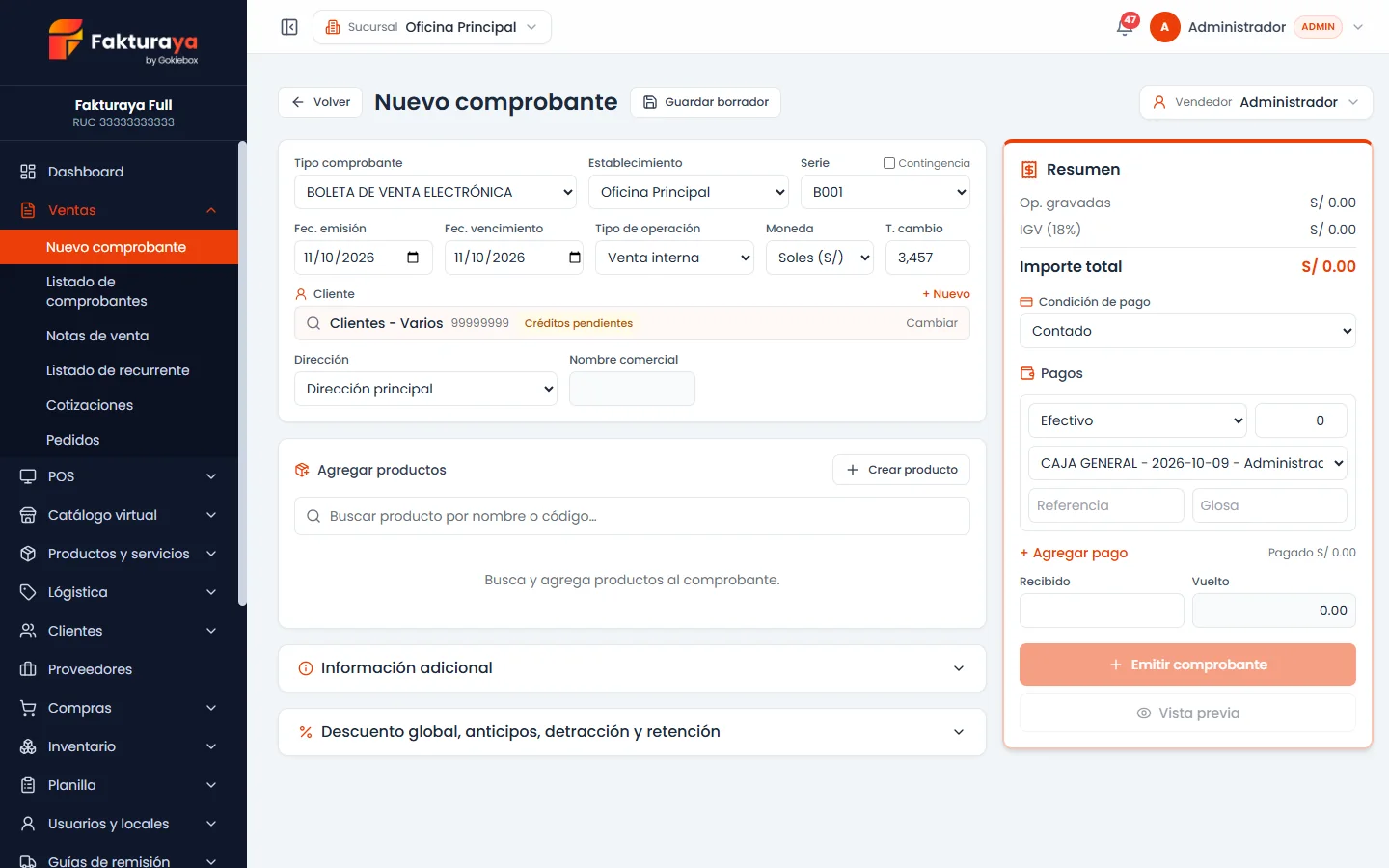Click the Fec. vencimiento calendar icon
This screenshot has height=868, width=1389.
[x=575, y=258]
